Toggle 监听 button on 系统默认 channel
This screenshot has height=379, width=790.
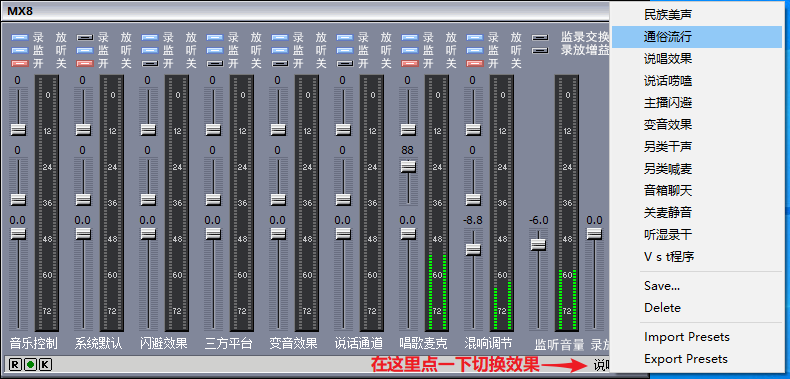(85, 50)
